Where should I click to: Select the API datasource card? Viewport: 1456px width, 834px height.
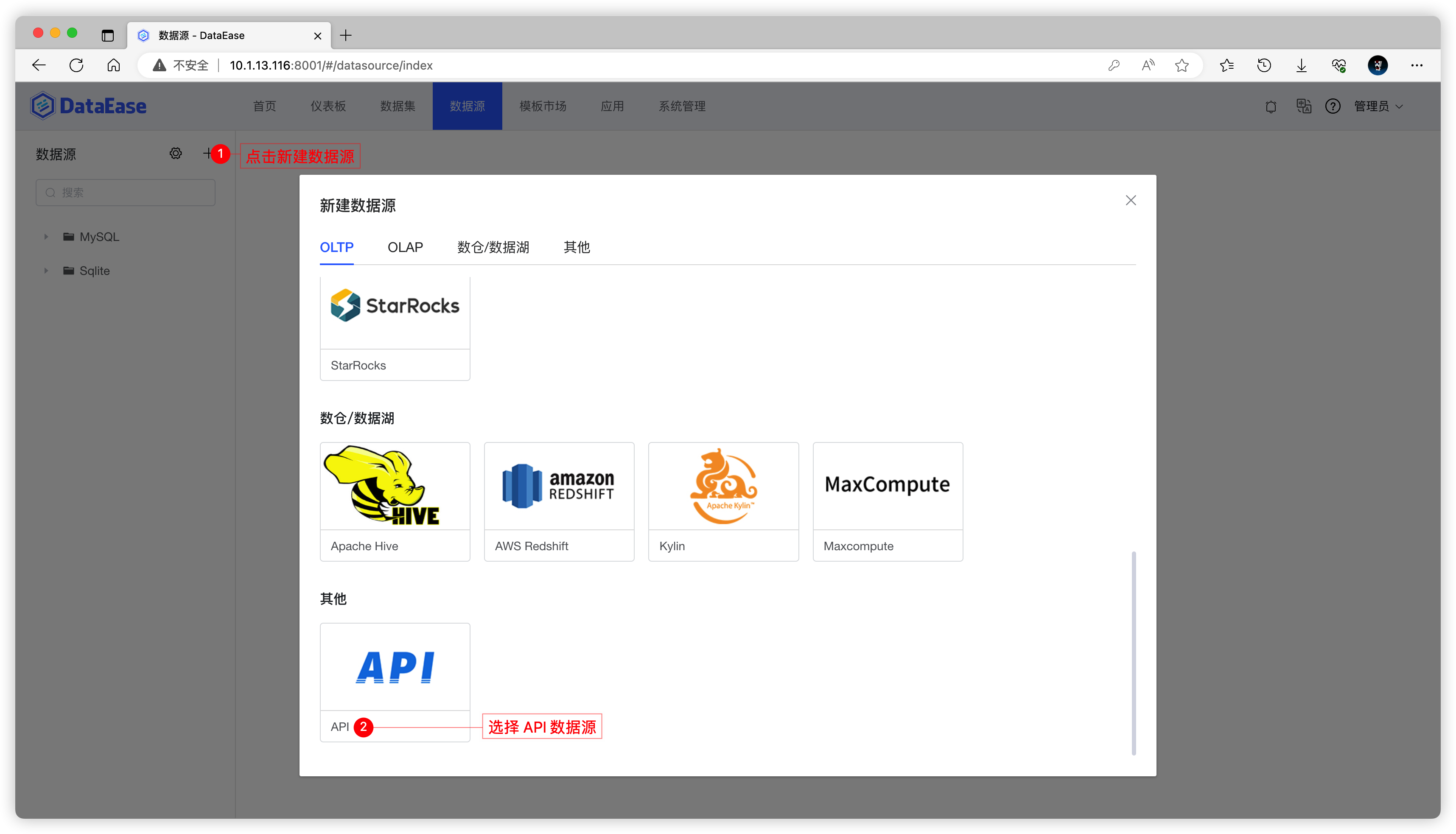[395, 683]
